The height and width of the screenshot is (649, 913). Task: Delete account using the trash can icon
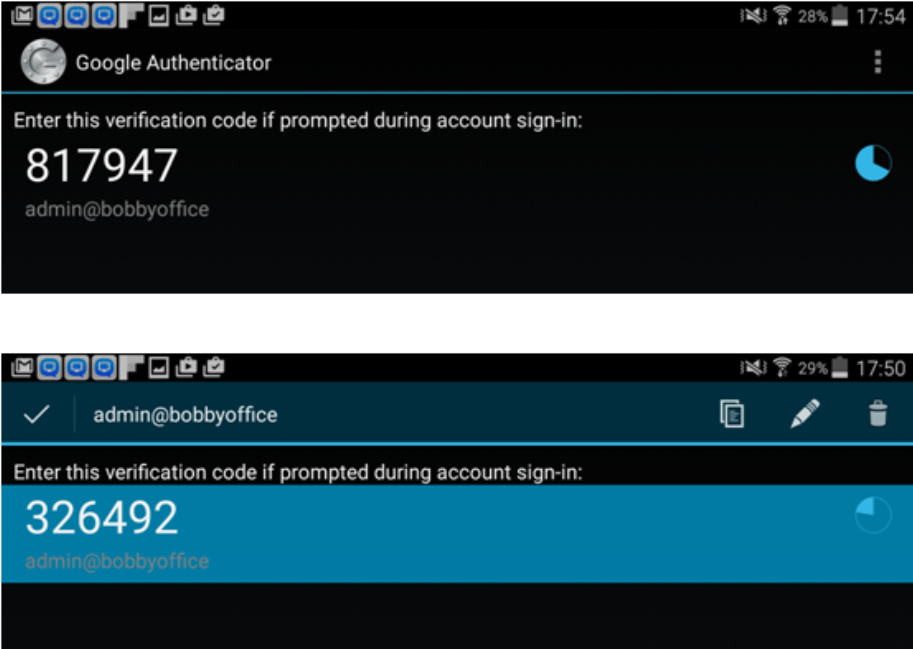[877, 414]
